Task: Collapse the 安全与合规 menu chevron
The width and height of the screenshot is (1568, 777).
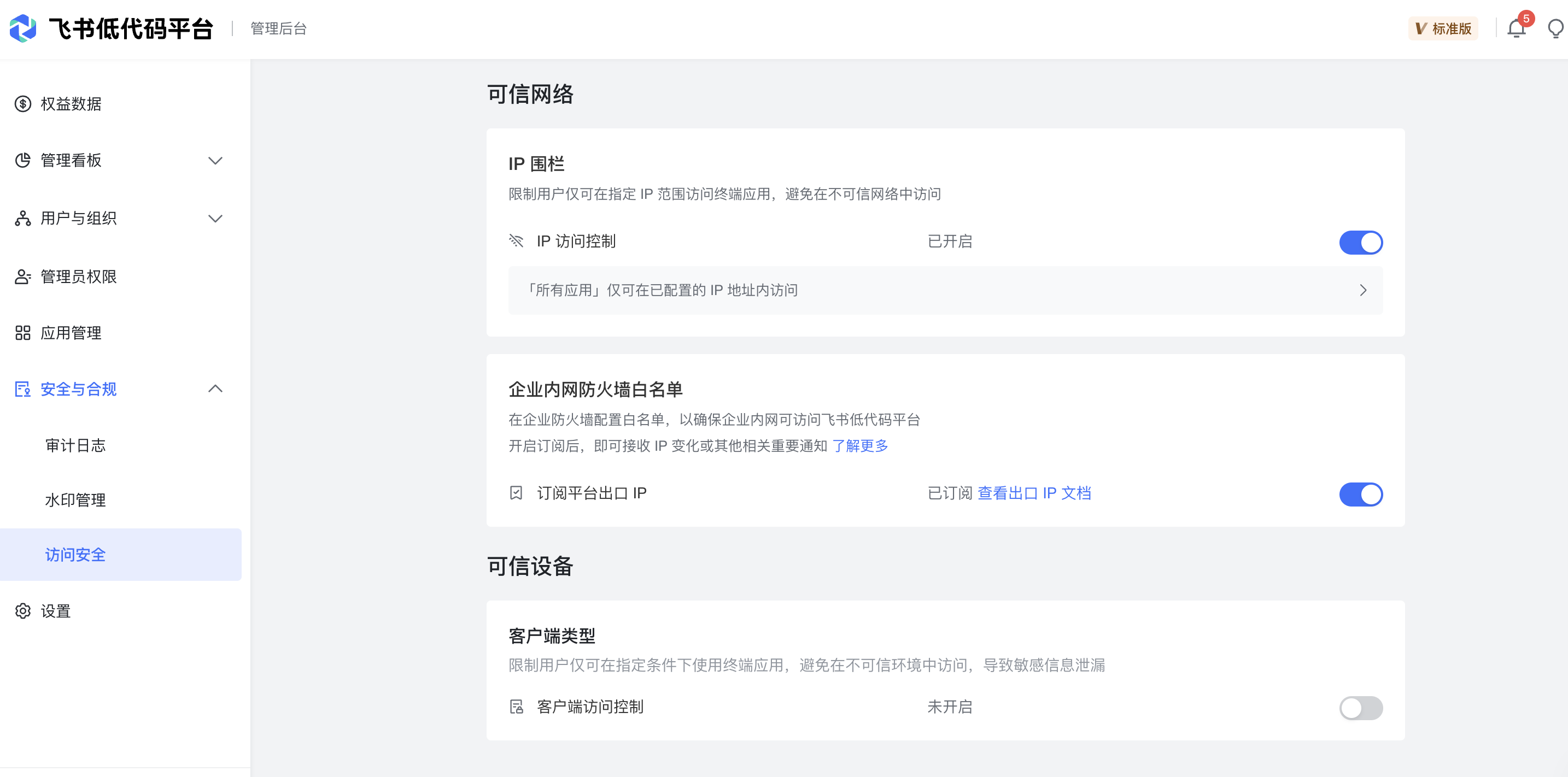Action: coord(215,388)
